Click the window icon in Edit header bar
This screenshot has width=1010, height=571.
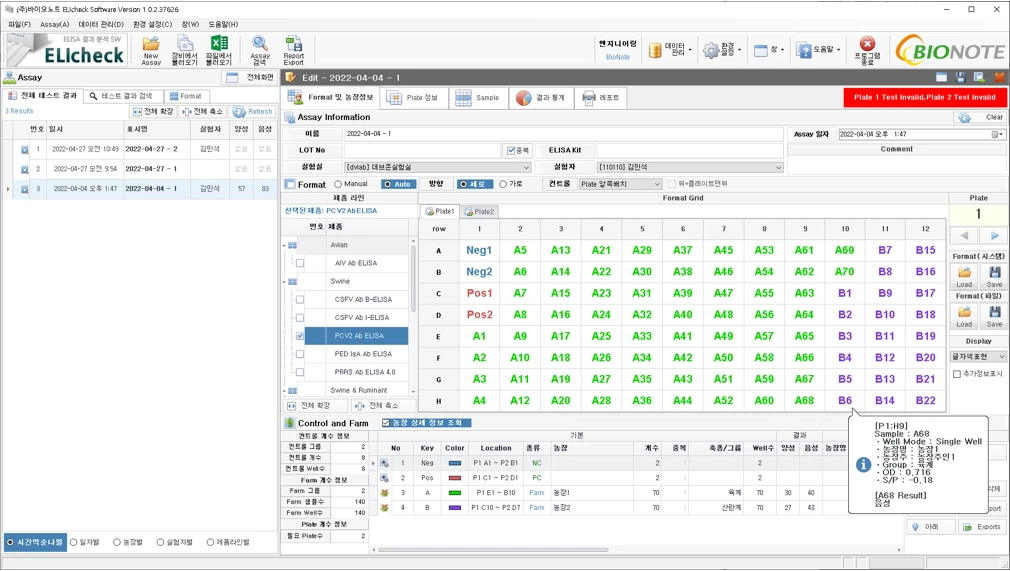pyautogui.click(x=942, y=77)
